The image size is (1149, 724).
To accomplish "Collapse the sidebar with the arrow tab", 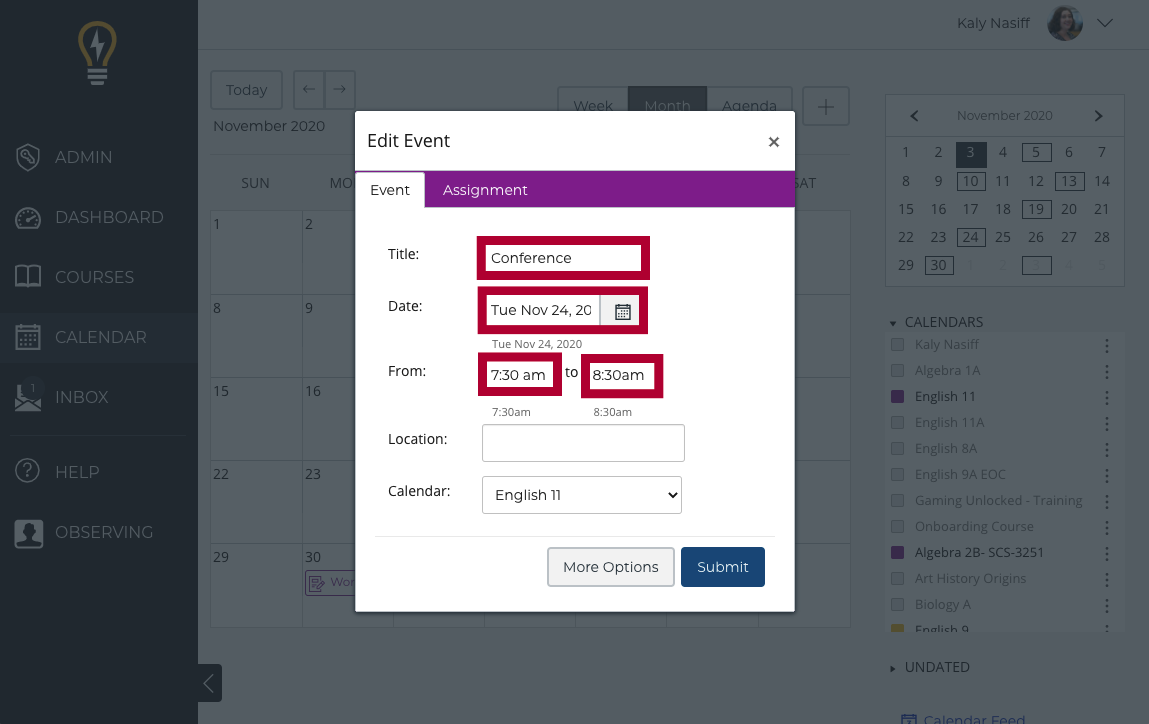I will [210, 683].
